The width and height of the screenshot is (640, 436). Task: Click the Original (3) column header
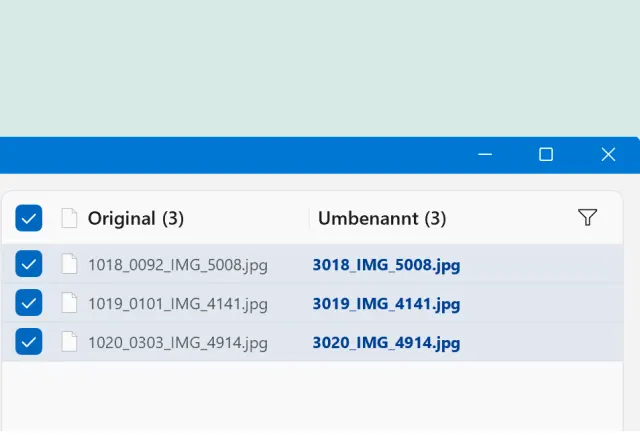pyautogui.click(x=136, y=218)
